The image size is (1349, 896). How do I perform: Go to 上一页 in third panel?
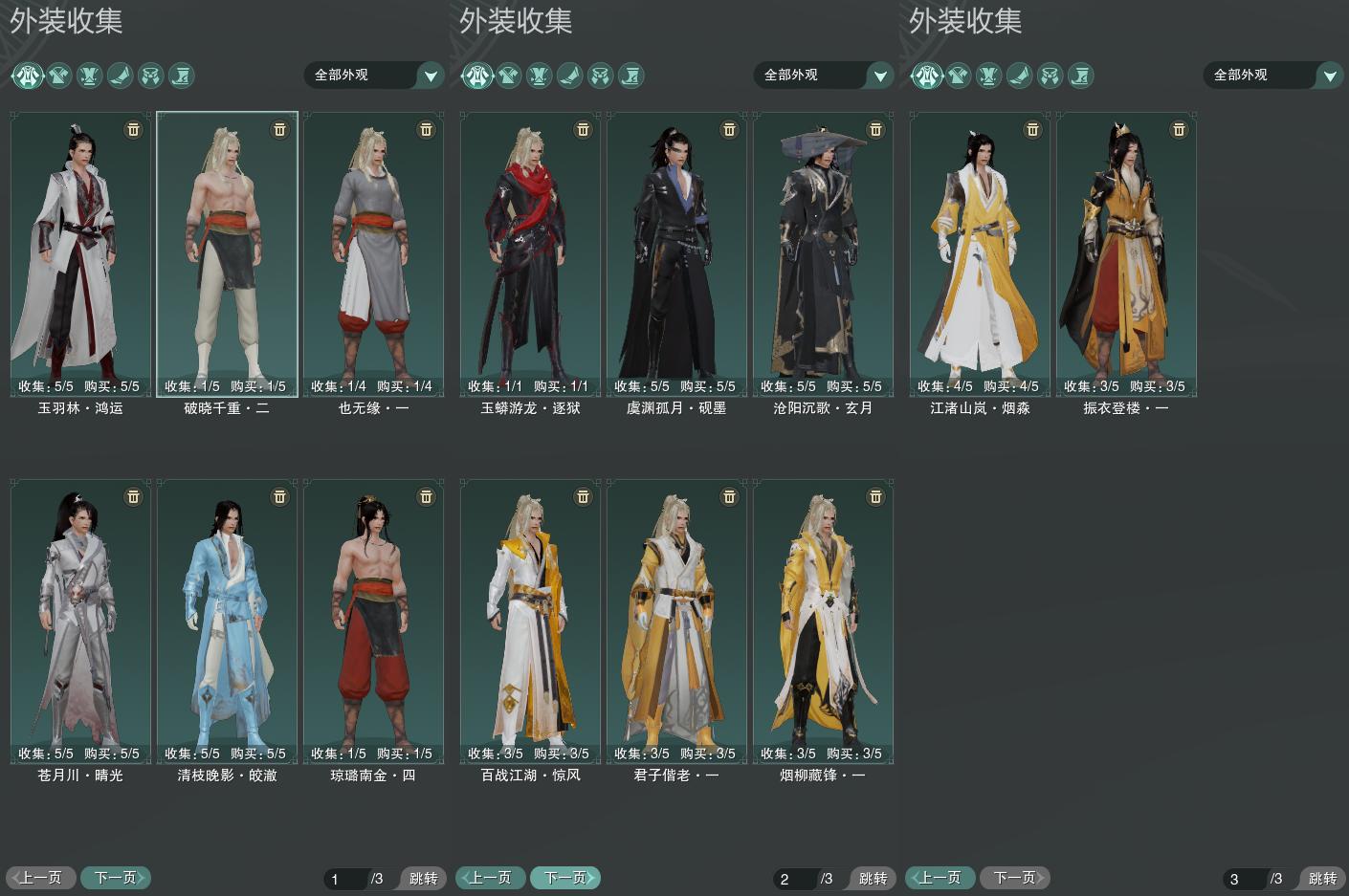[x=940, y=877]
